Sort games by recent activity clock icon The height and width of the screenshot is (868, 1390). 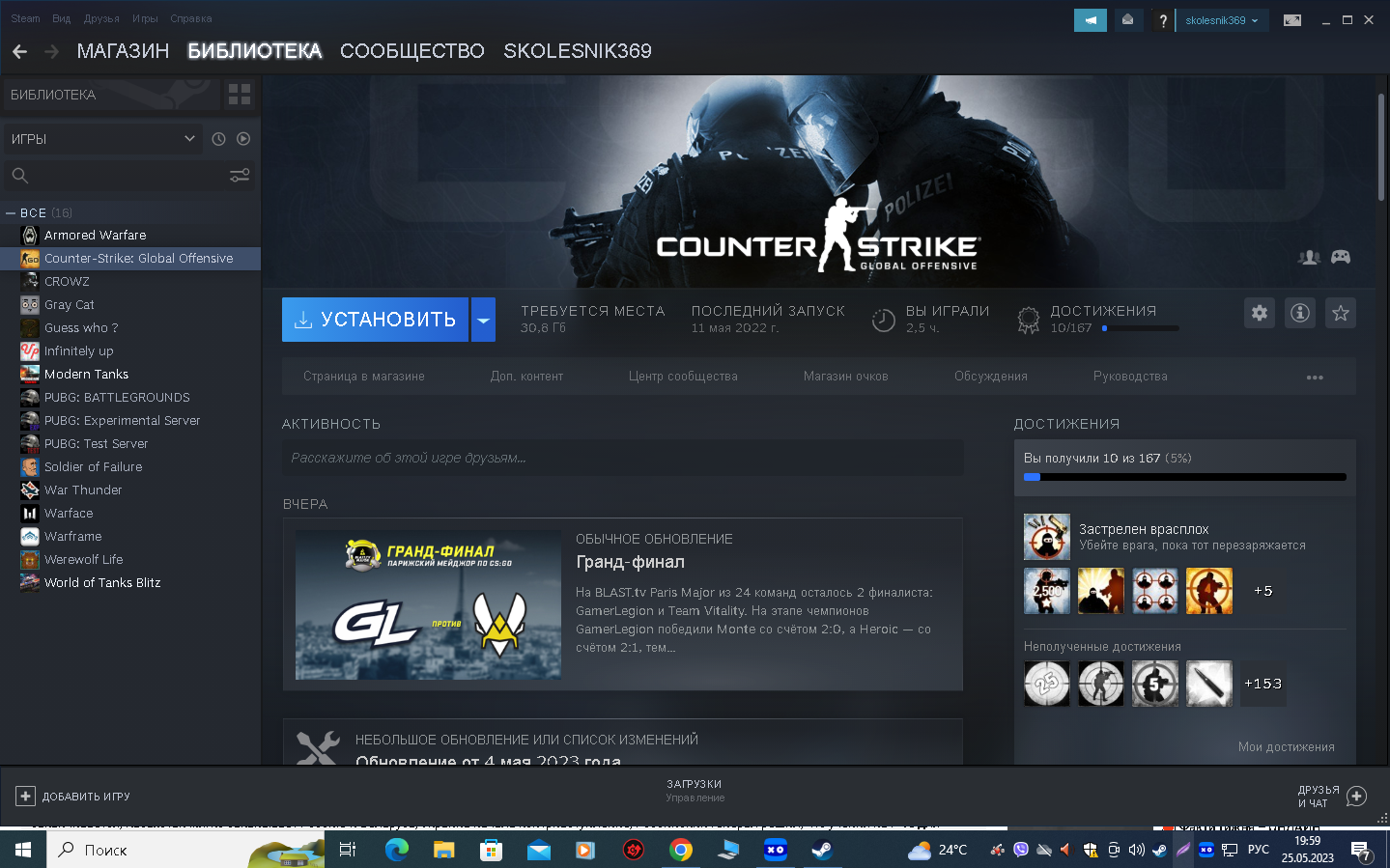click(218, 139)
